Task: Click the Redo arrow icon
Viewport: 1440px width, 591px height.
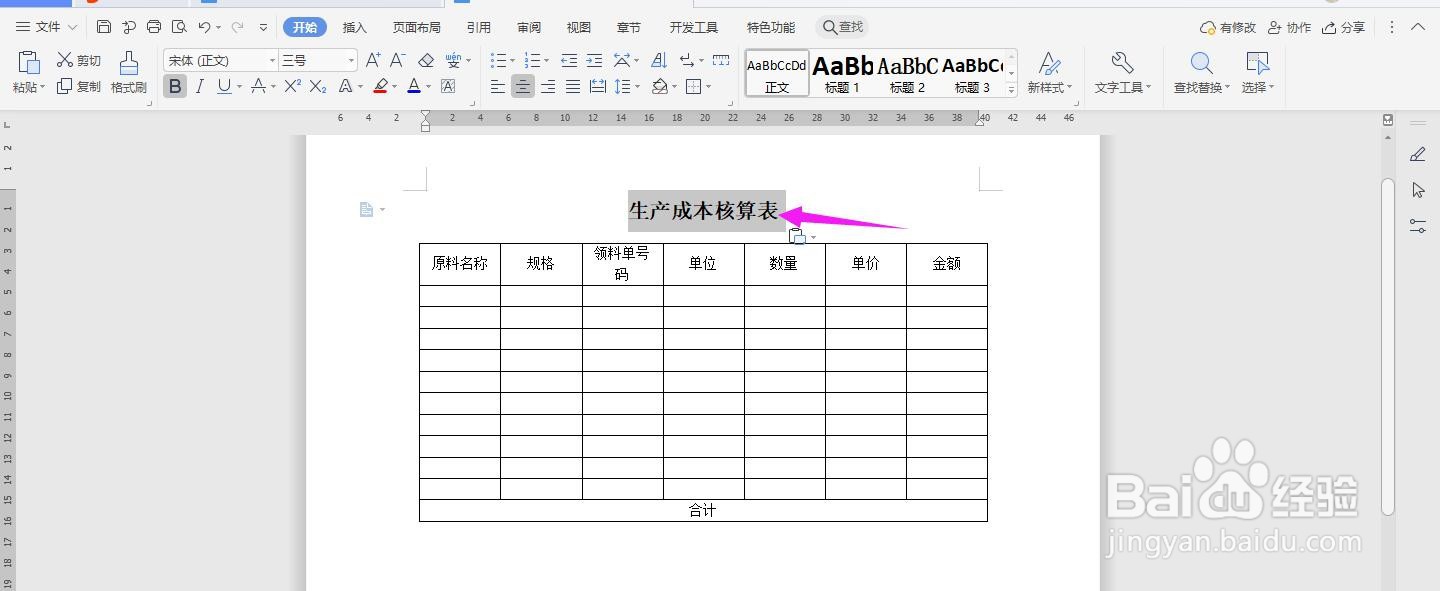Action: (x=237, y=27)
